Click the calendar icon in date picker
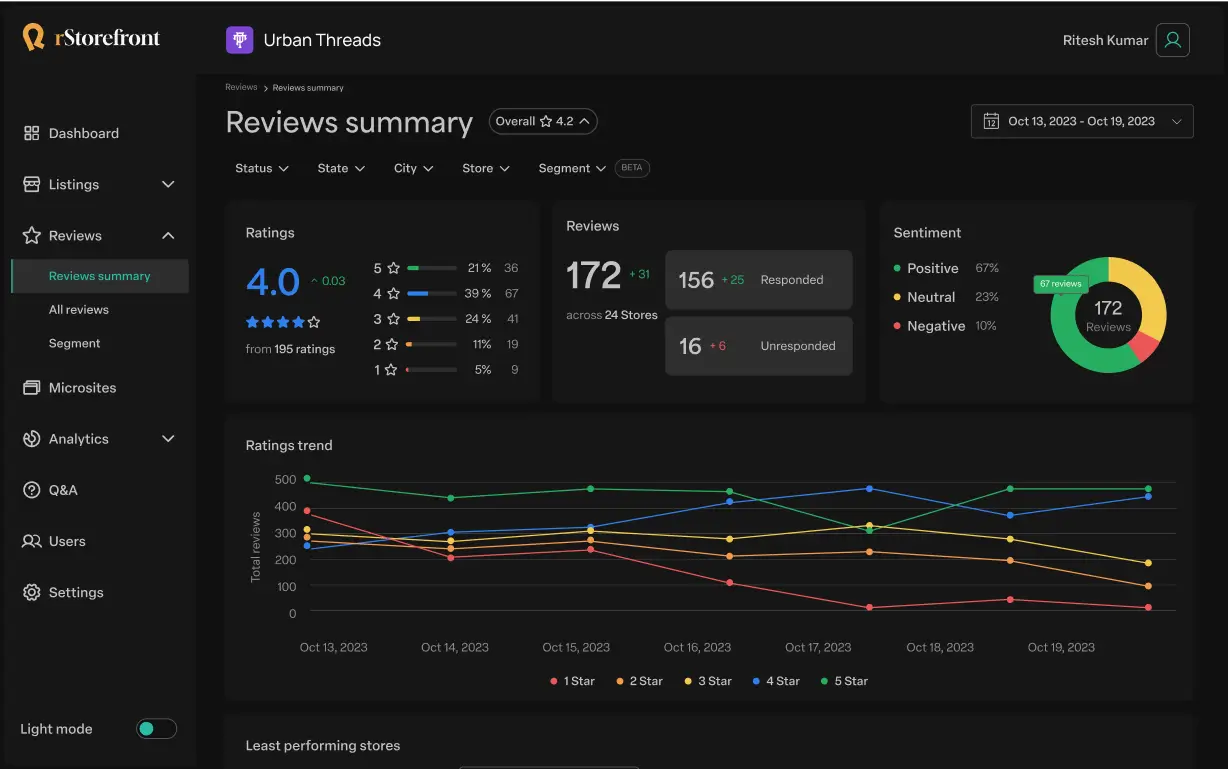The image size is (1228, 769). (991, 121)
